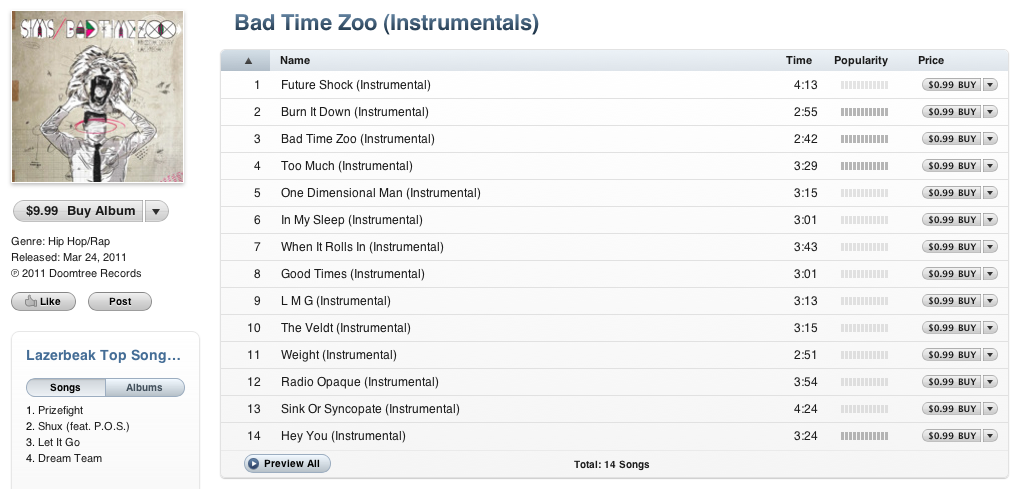Buy Burn It Down for $0.99
The width and height of the screenshot is (1019, 489).
click(x=952, y=112)
